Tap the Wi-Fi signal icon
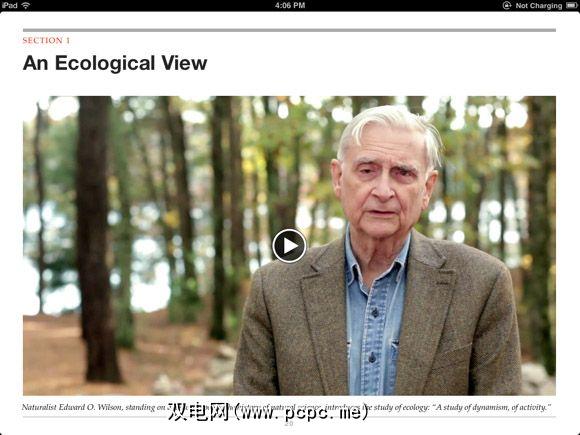The image size is (580, 435). [26, 5]
